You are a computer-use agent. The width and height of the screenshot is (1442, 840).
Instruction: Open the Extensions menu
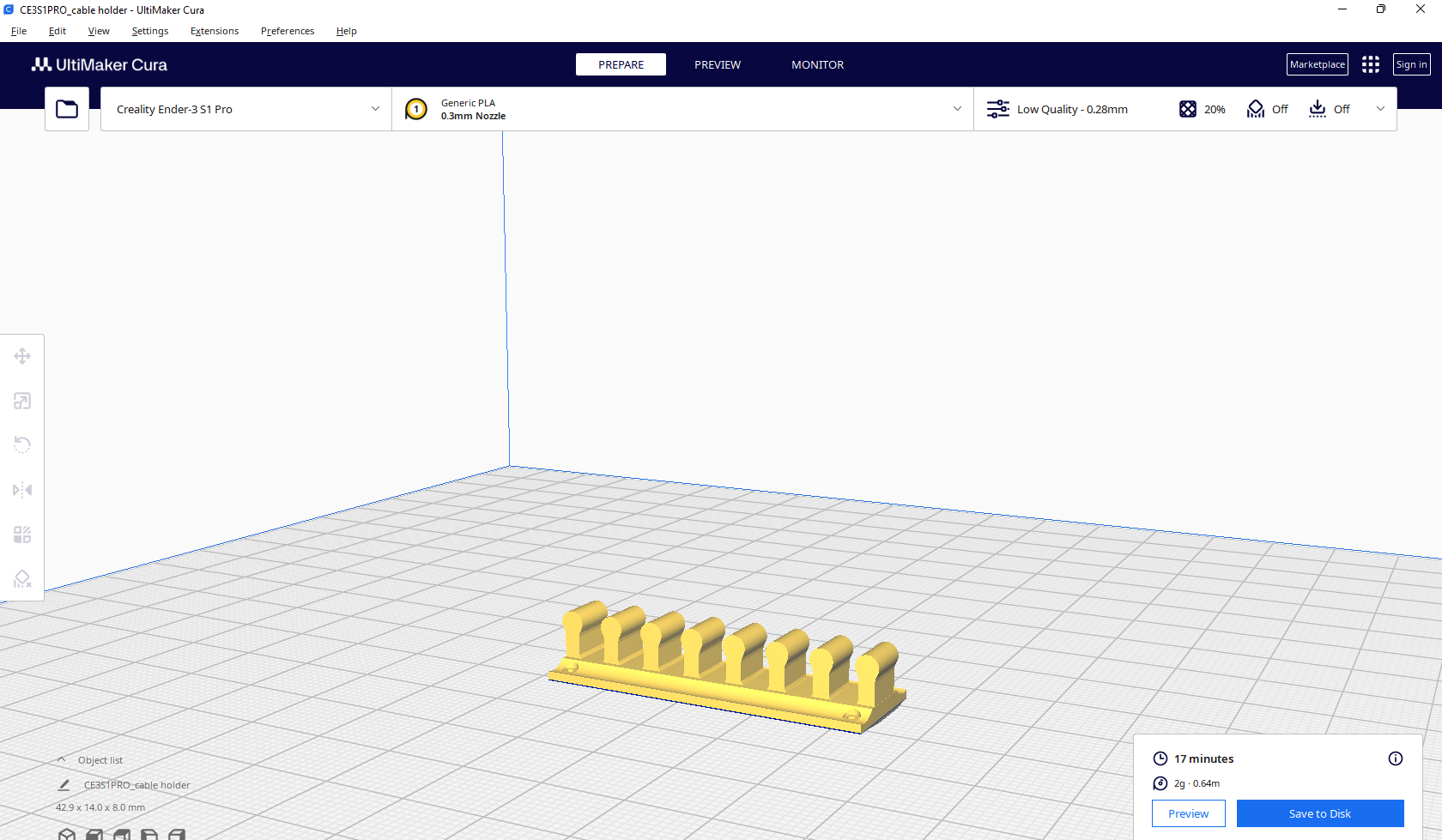click(215, 31)
